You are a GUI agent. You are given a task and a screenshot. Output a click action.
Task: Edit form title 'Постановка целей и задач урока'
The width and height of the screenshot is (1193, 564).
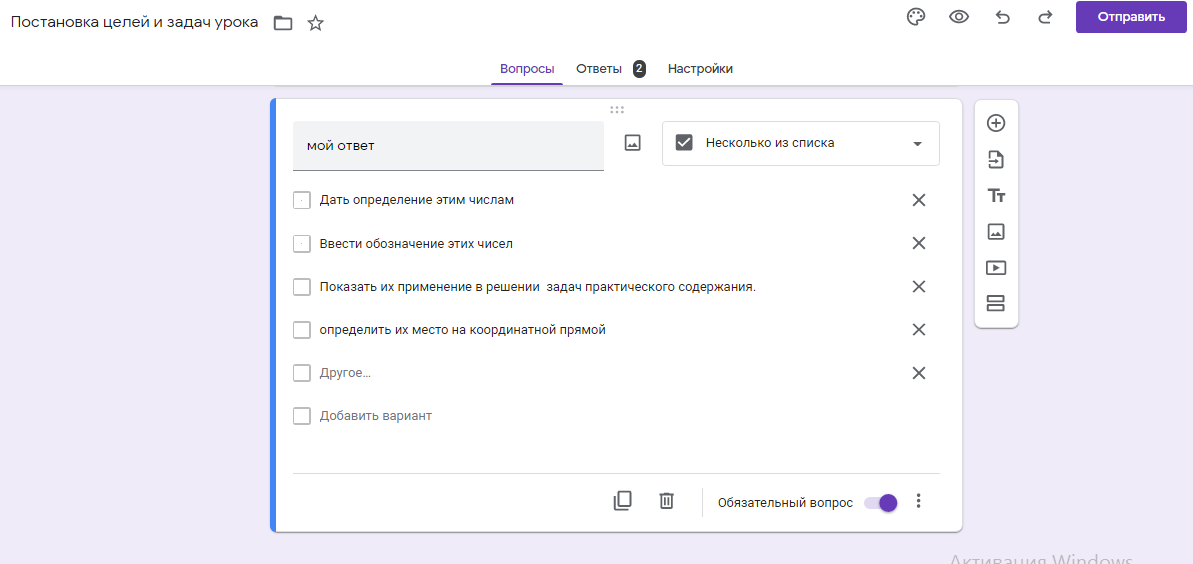(x=135, y=23)
